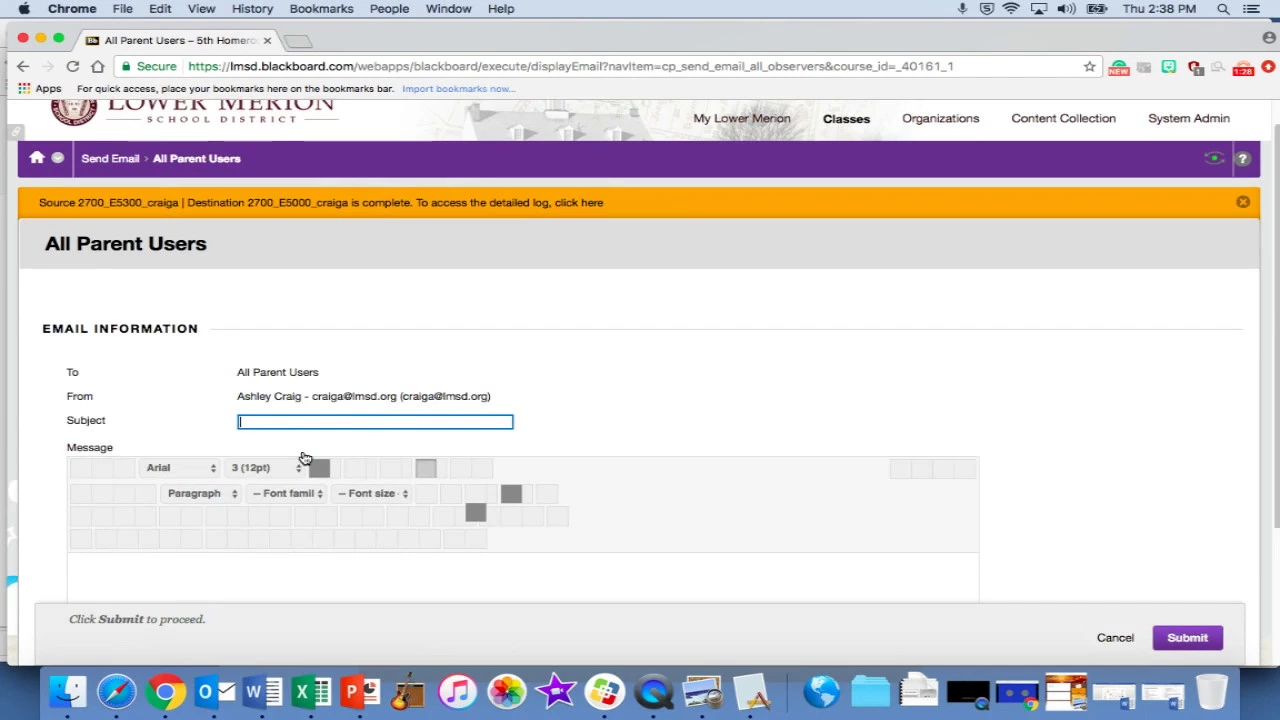Image resolution: width=1280 pixels, height=720 pixels.
Task: Open Finder from the dock
Action: coord(68,692)
